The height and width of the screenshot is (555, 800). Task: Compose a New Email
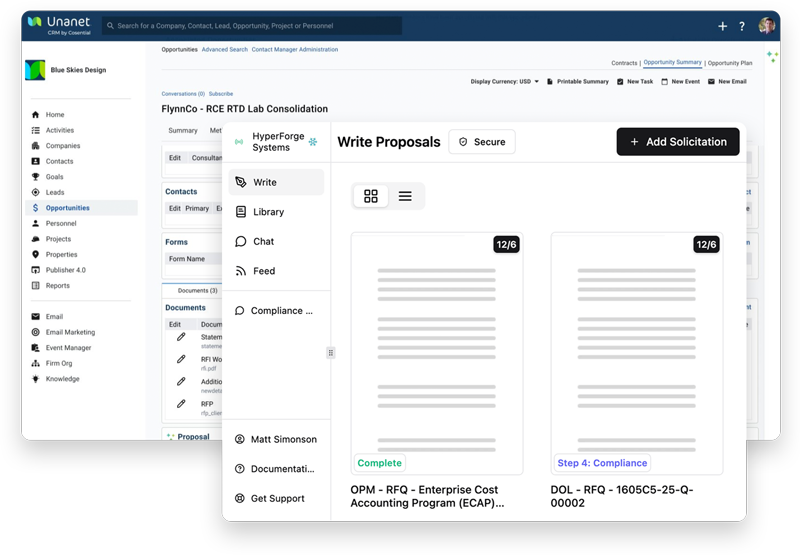[x=727, y=82]
